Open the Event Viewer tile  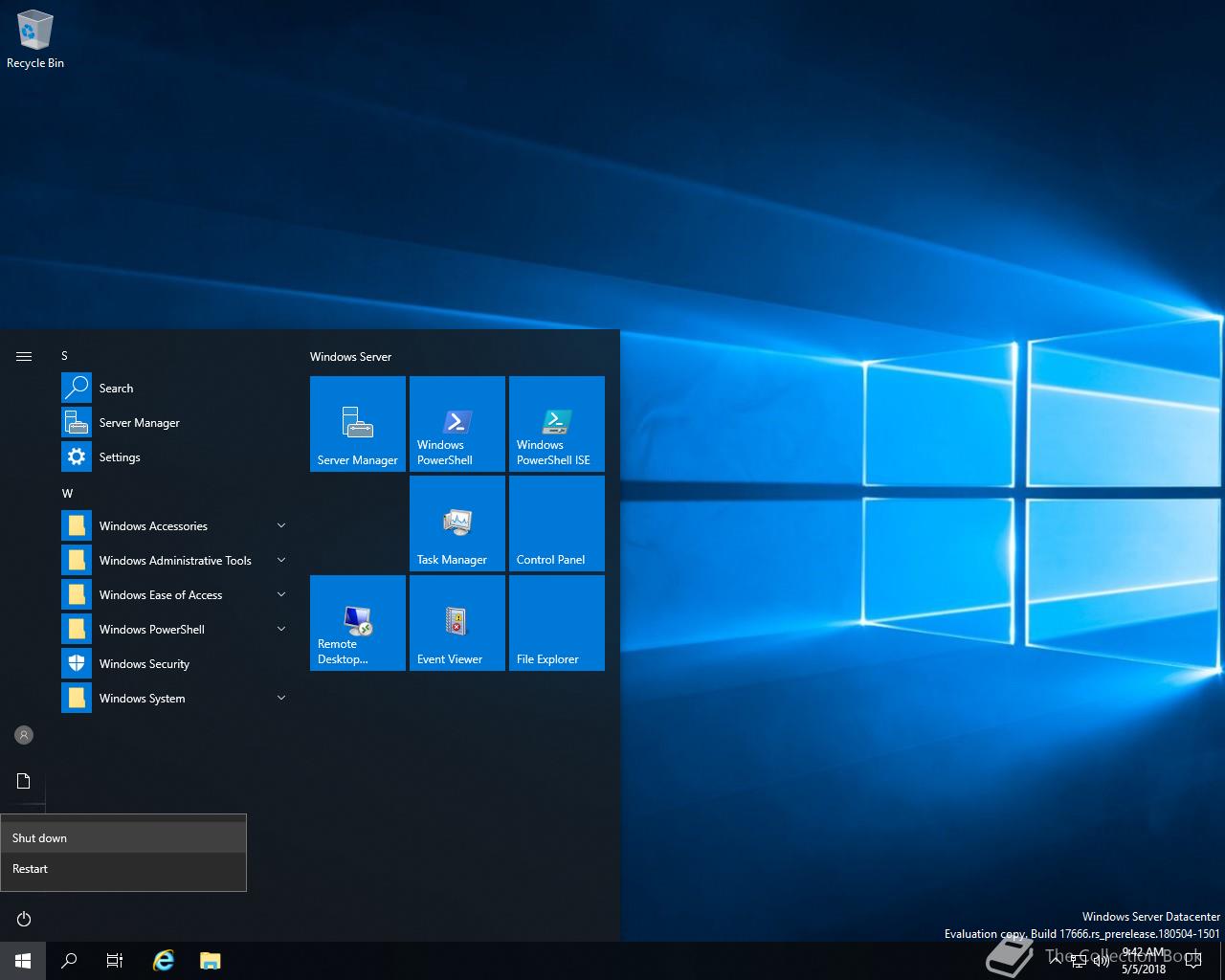click(x=457, y=623)
